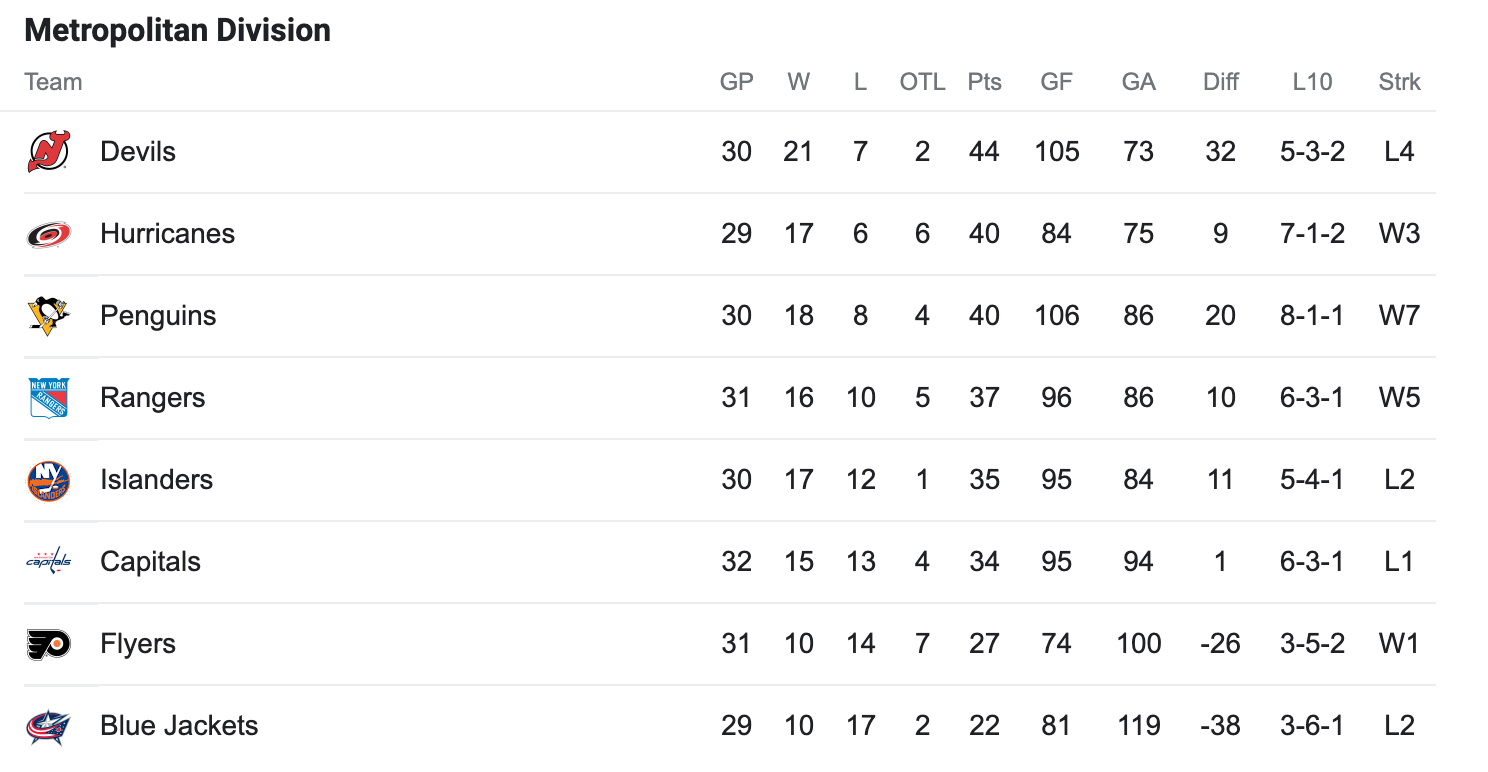The width and height of the screenshot is (1488, 772).
Task: Click the Rangers team logo
Action: pyautogui.click(x=48, y=398)
